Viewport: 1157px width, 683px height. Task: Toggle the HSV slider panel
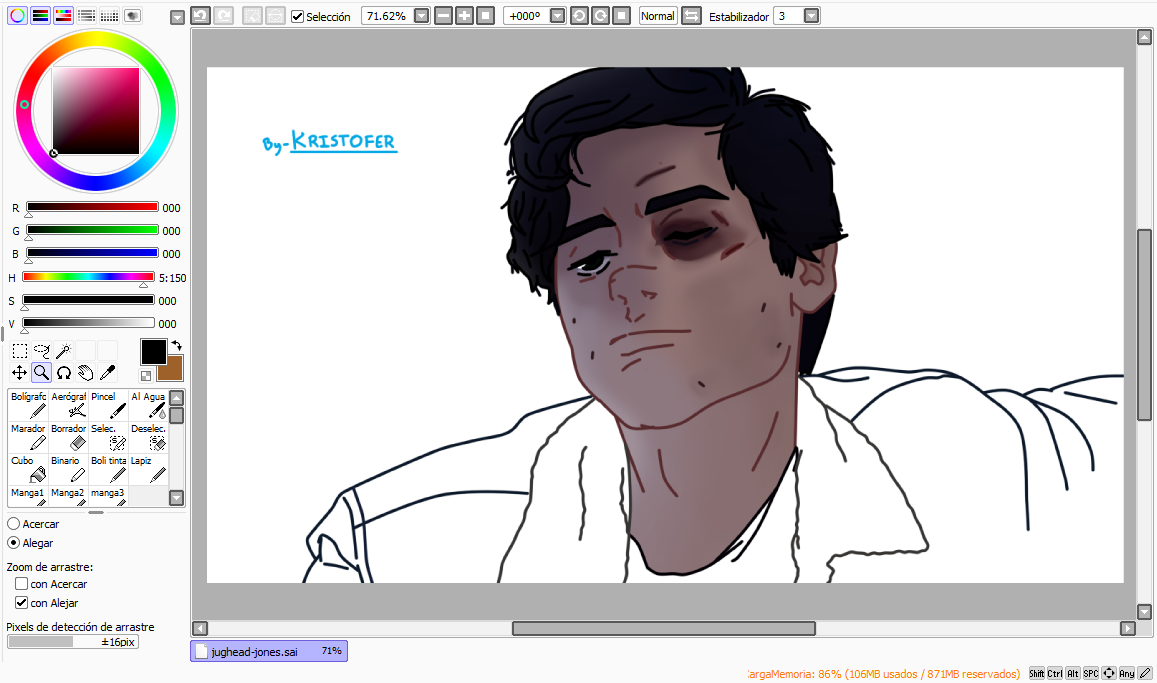[x=63, y=15]
